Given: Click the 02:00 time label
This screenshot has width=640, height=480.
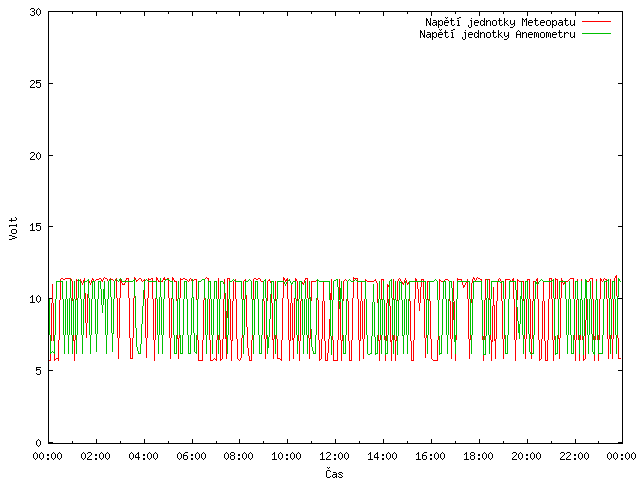Looking at the screenshot, I should coord(96,456).
